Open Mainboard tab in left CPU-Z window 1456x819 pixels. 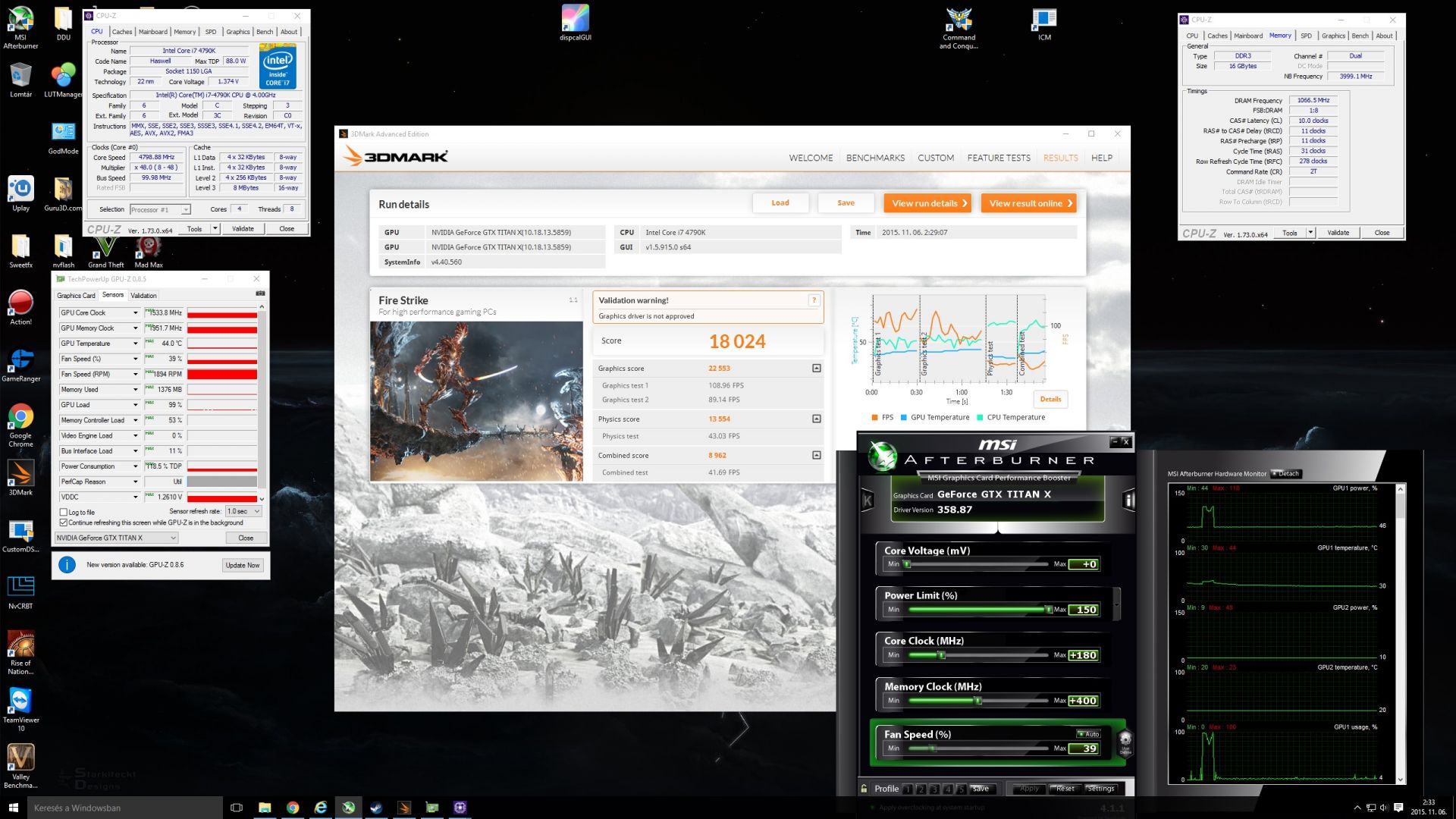pos(152,32)
